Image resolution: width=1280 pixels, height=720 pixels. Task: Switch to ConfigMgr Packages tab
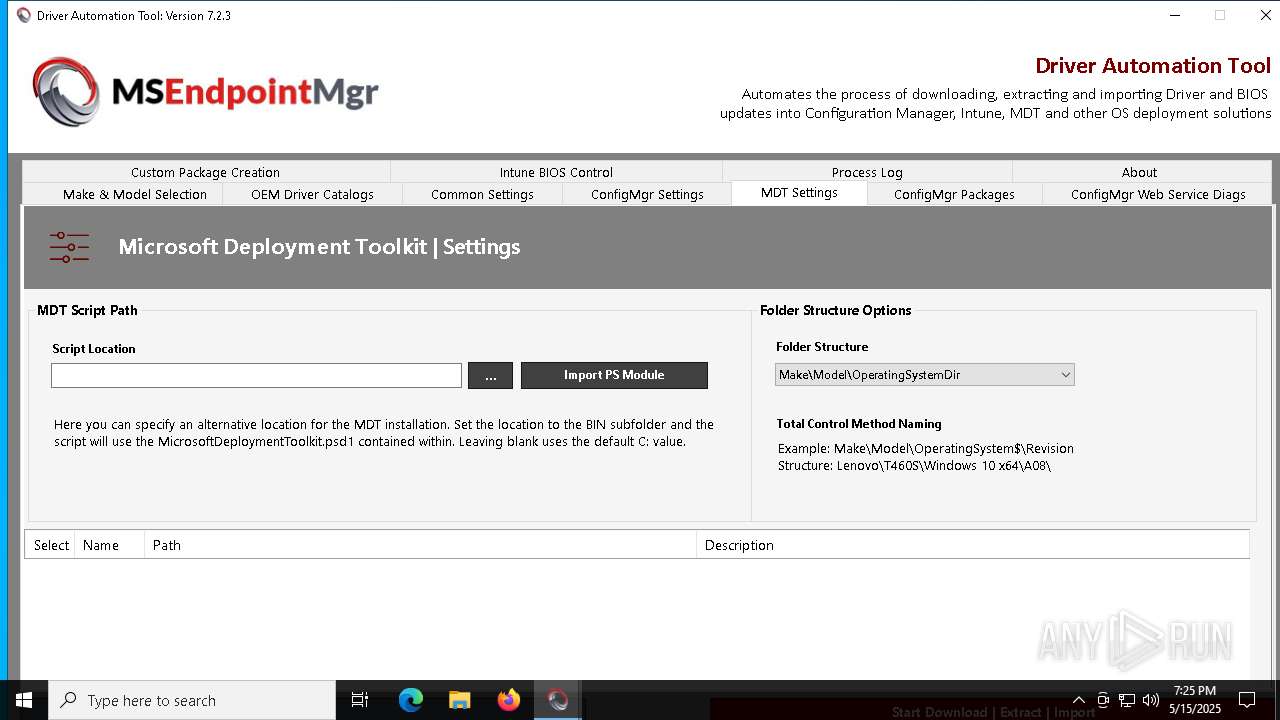pyautogui.click(x=954, y=194)
